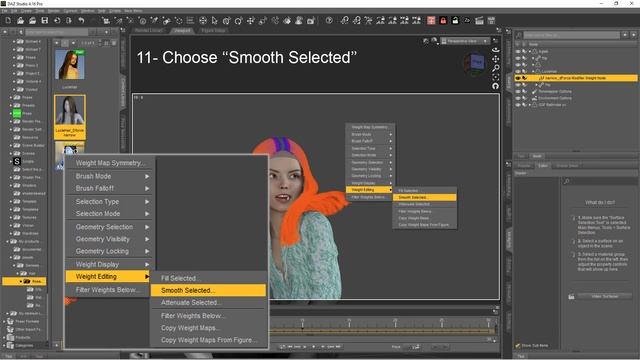Click the viewport frame selection control

coord(496,77)
